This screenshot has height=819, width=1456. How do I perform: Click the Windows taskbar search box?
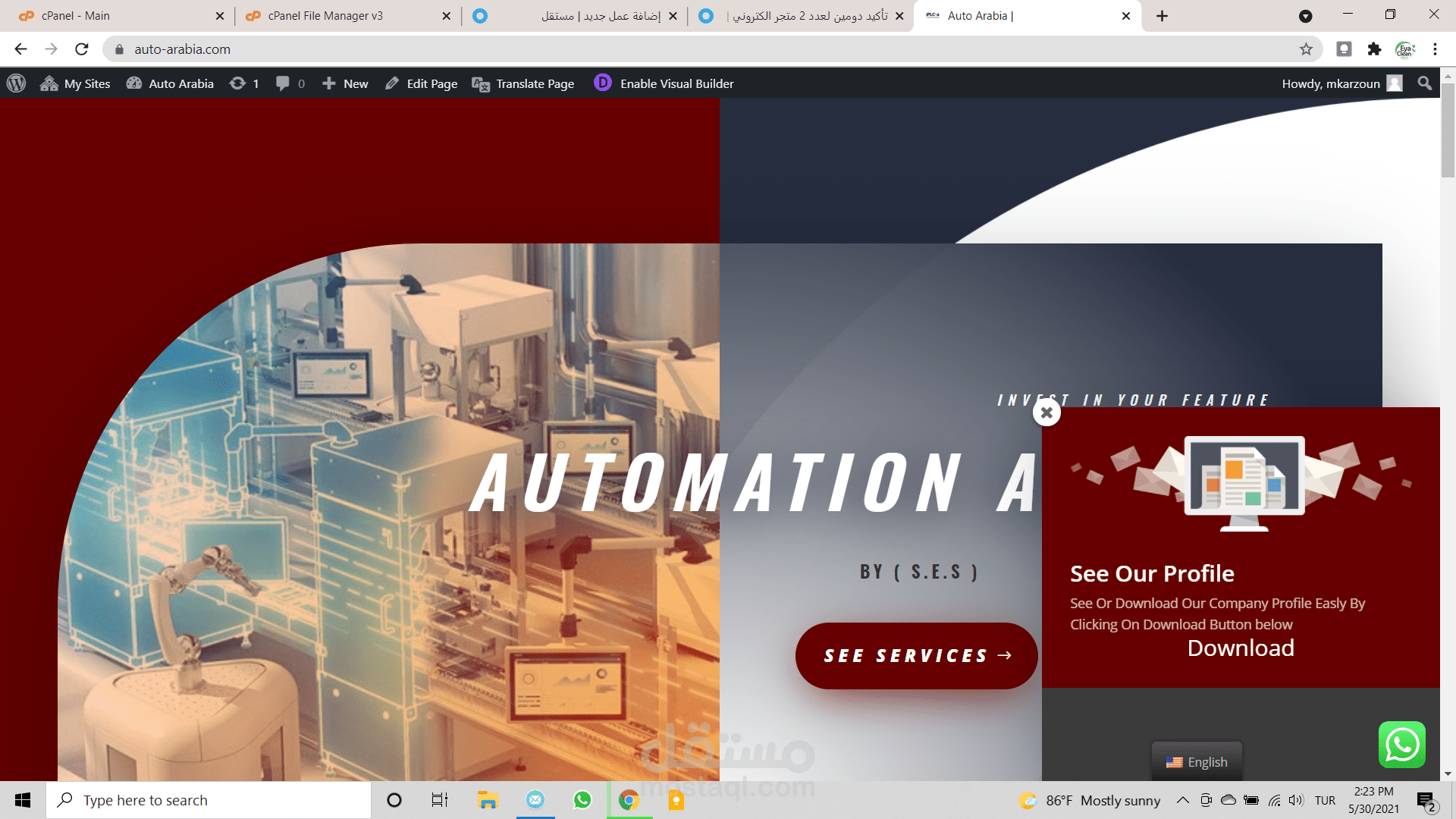tap(209, 800)
